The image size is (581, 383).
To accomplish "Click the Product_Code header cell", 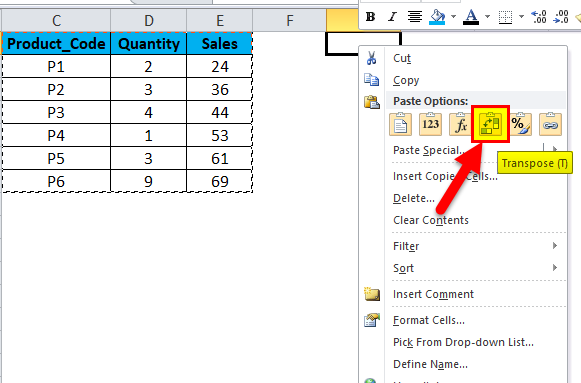I will click(x=56, y=44).
